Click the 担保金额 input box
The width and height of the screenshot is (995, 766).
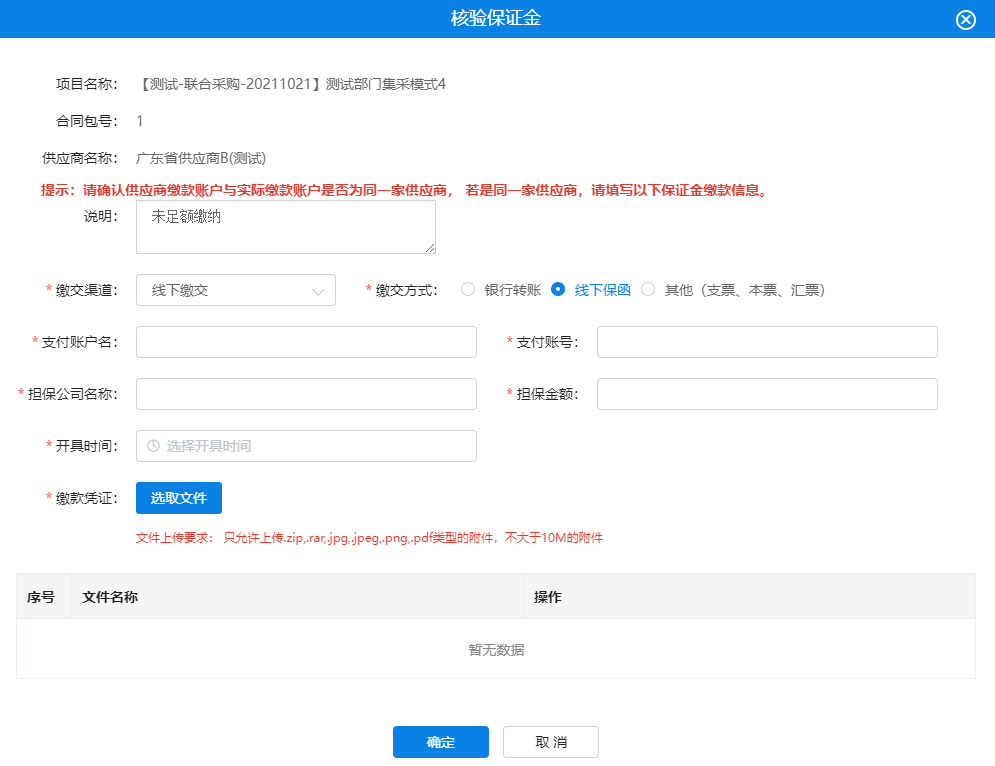click(767, 394)
